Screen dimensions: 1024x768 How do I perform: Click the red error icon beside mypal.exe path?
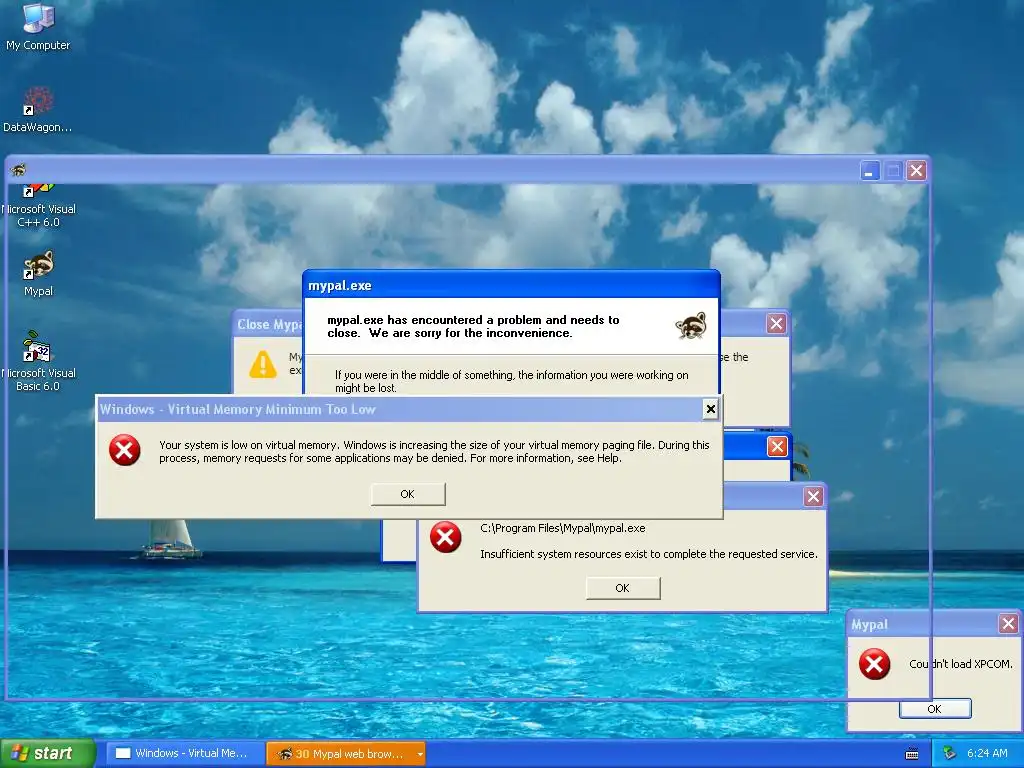coord(445,537)
